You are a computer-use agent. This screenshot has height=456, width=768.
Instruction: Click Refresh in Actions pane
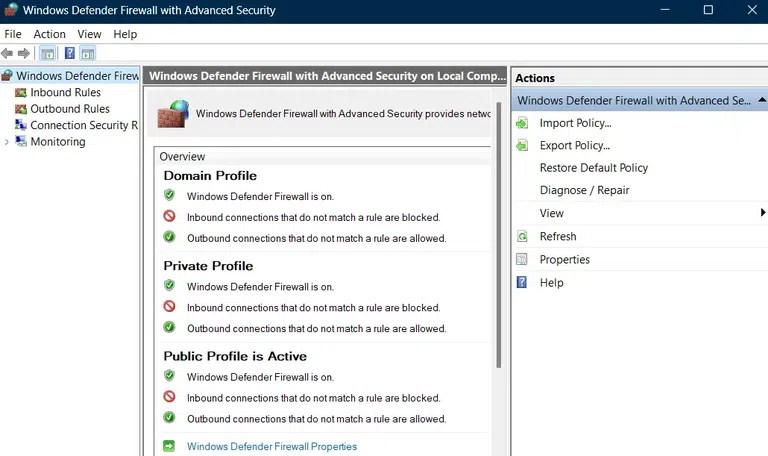tap(558, 237)
